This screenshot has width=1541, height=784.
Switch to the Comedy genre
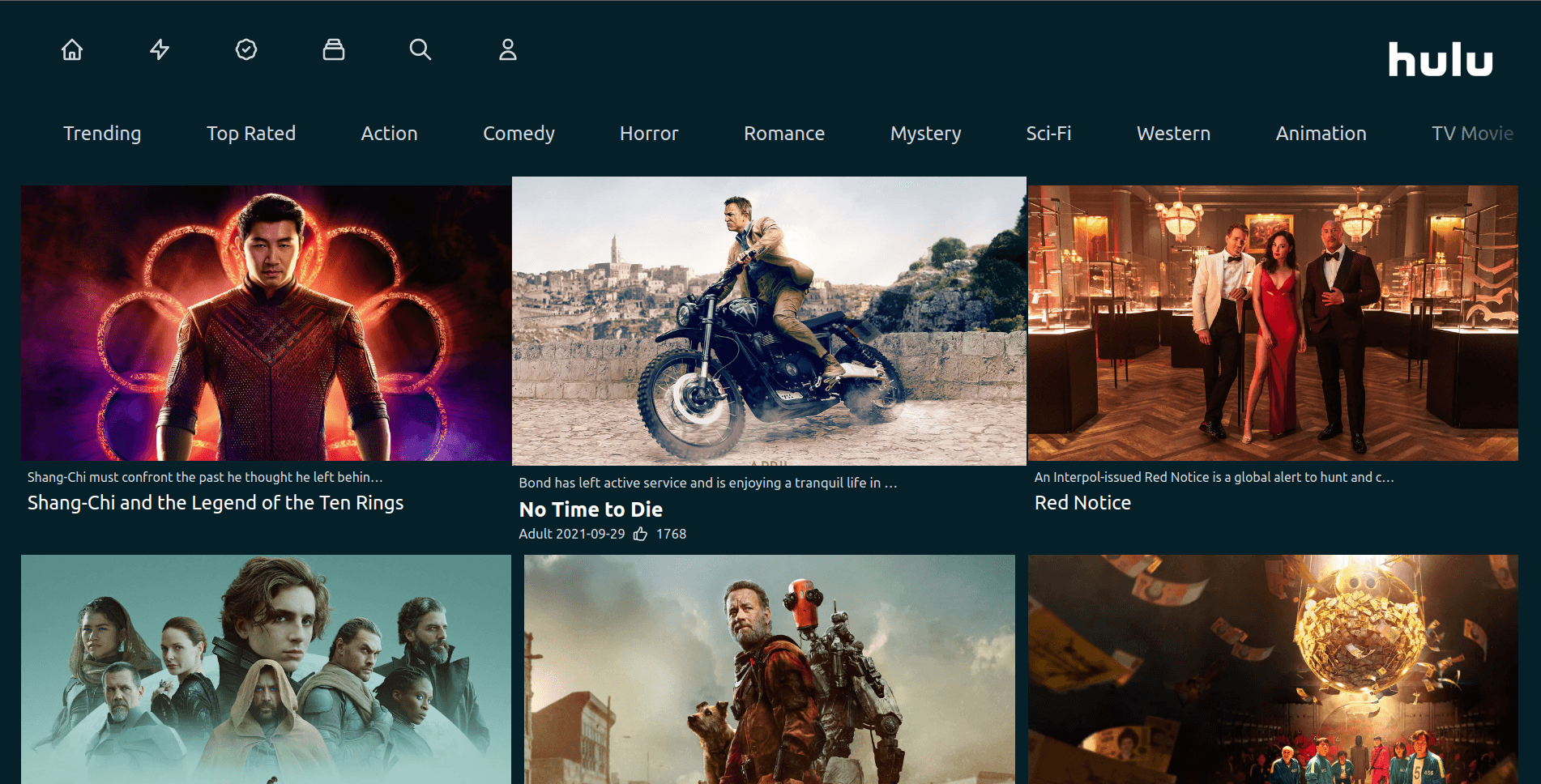519,134
